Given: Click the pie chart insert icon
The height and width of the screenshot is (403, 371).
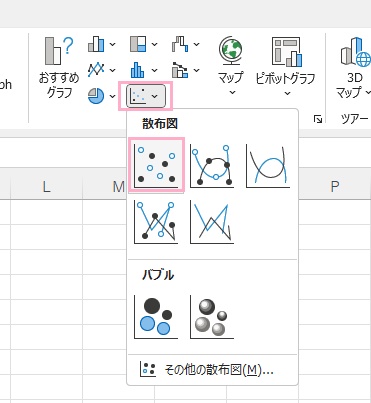Looking at the screenshot, I should (96, 96).
